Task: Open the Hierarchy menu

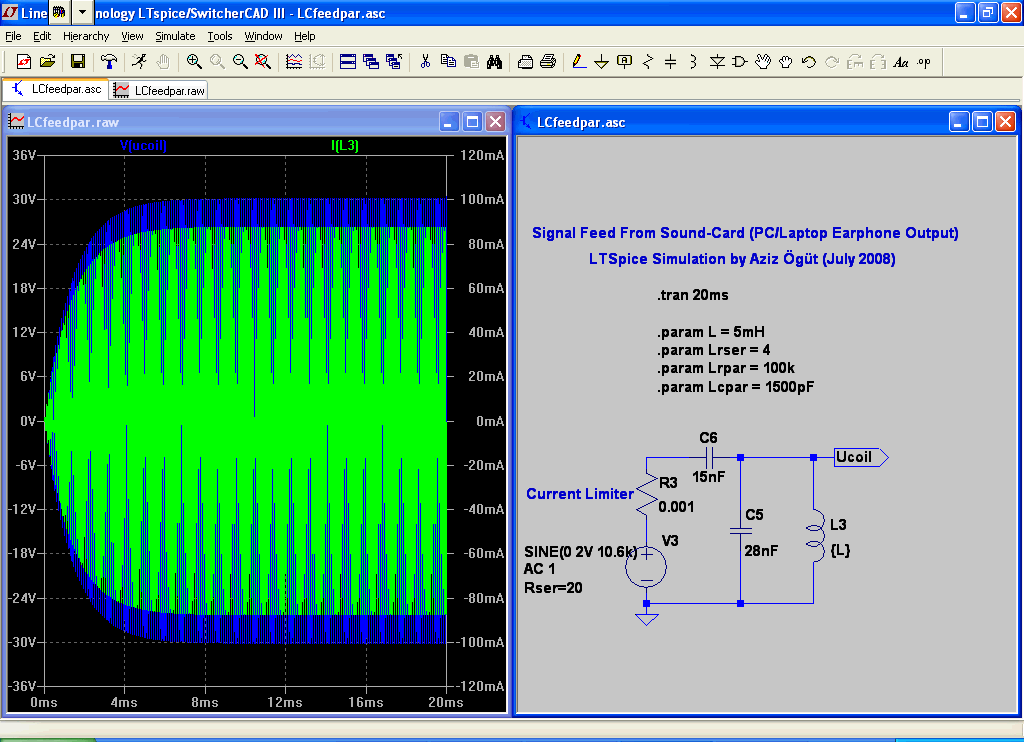Action: 86,36
